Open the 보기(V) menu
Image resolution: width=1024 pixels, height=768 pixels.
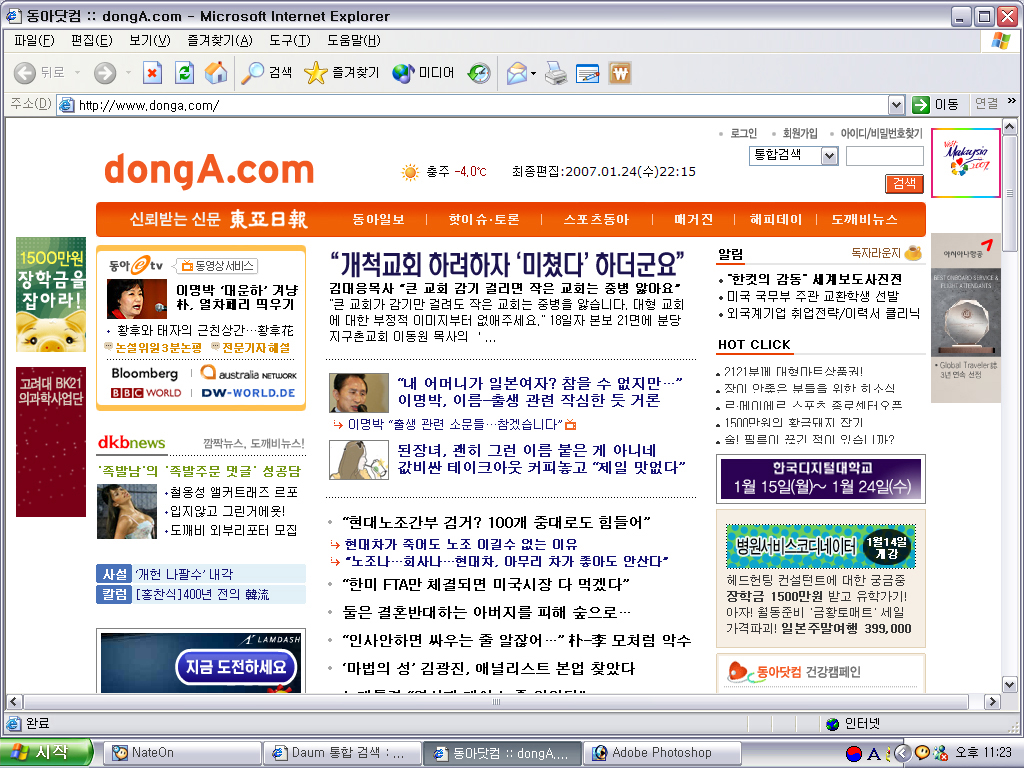pyautogui.click(x=150, y=40)
